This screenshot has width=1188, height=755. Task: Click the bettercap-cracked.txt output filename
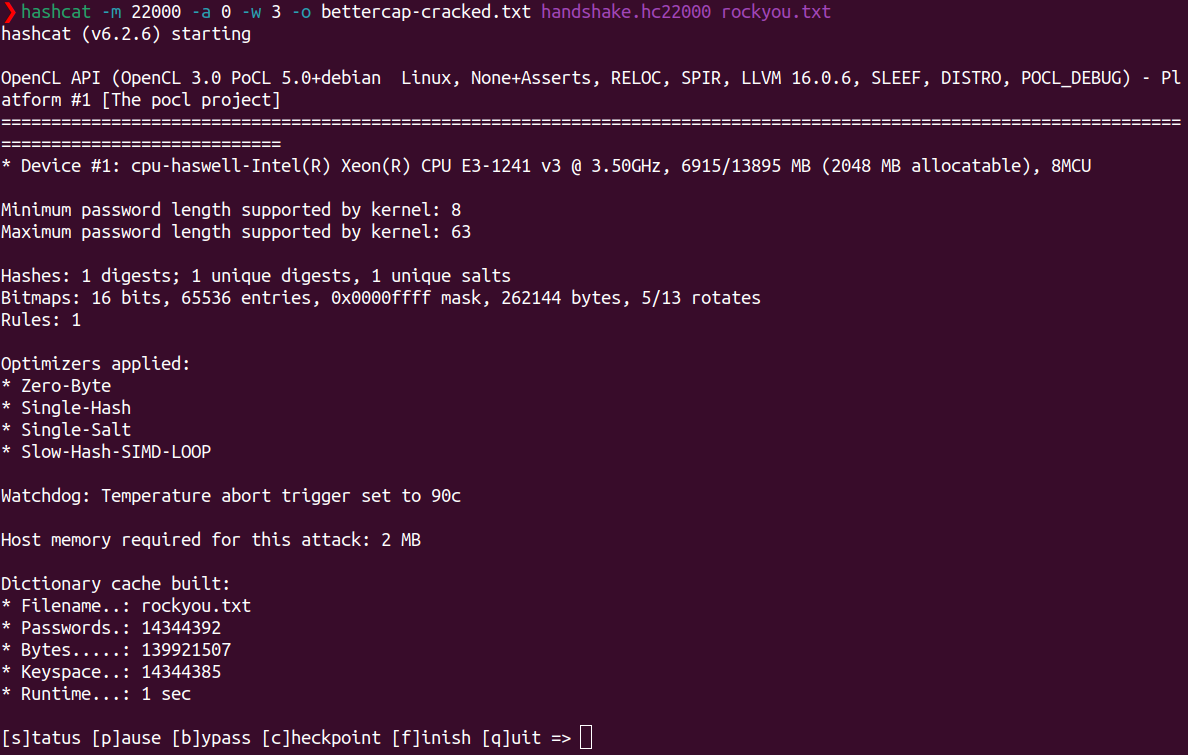[x=426, y=13]
